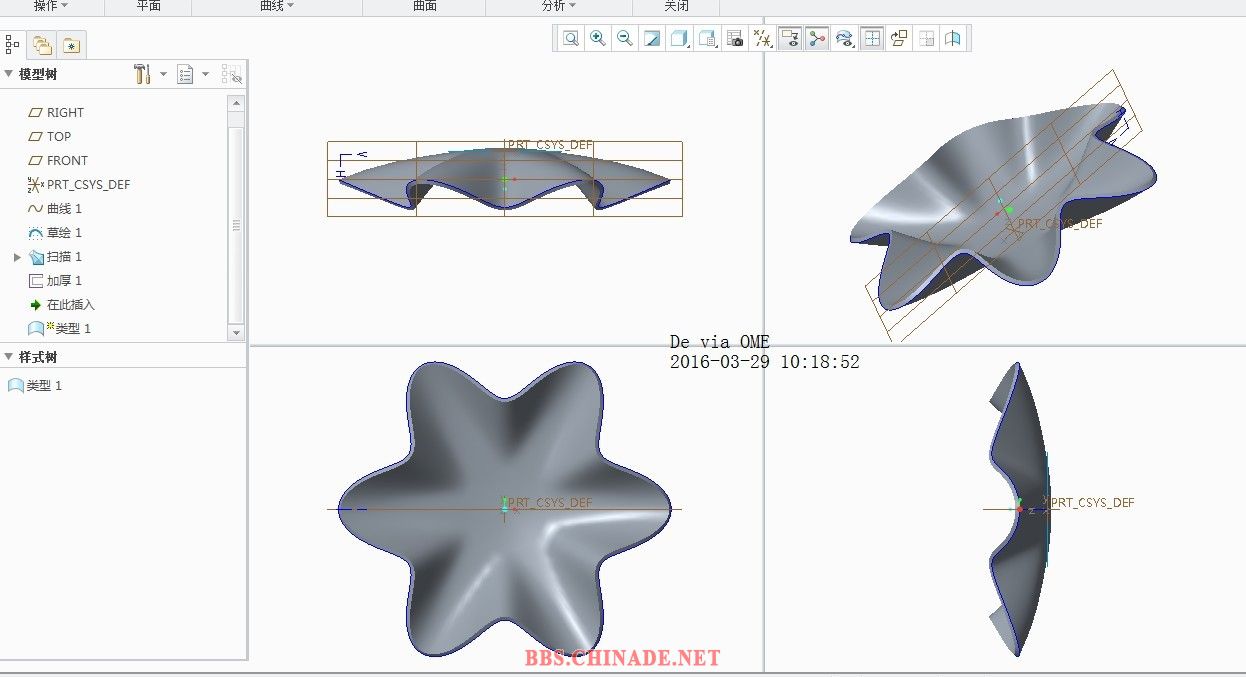Select 类型 1 in the 样式树 panel
This screenshot has height=677, width=1246.
click(x=43, y=386)
